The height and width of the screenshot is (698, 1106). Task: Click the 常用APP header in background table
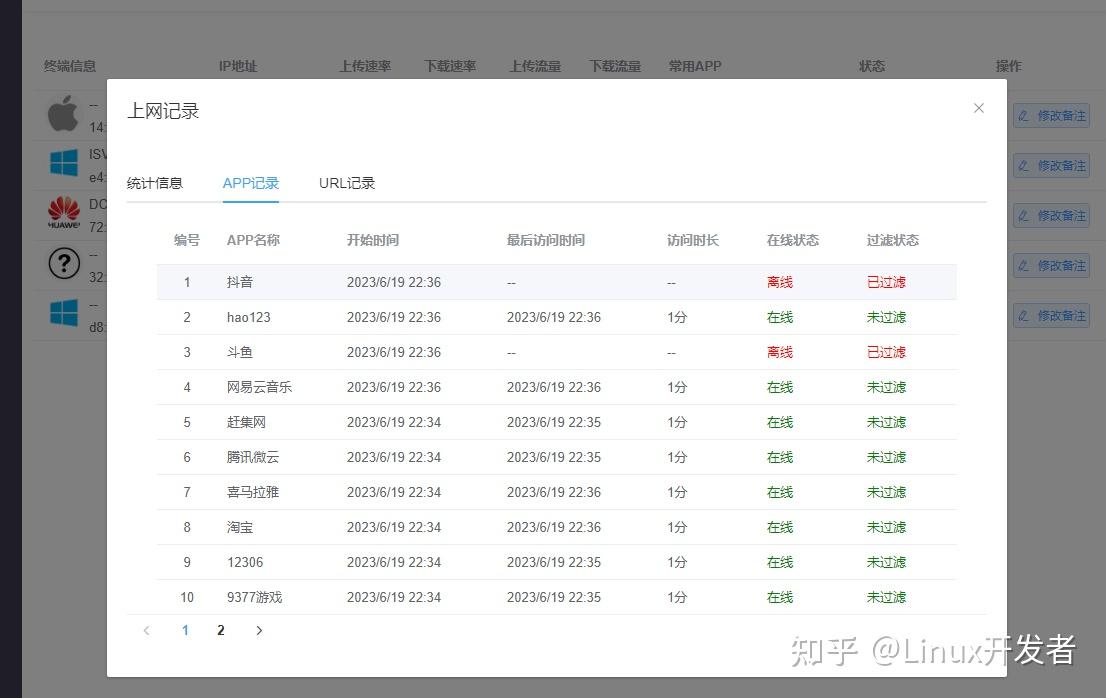[695, 66]
